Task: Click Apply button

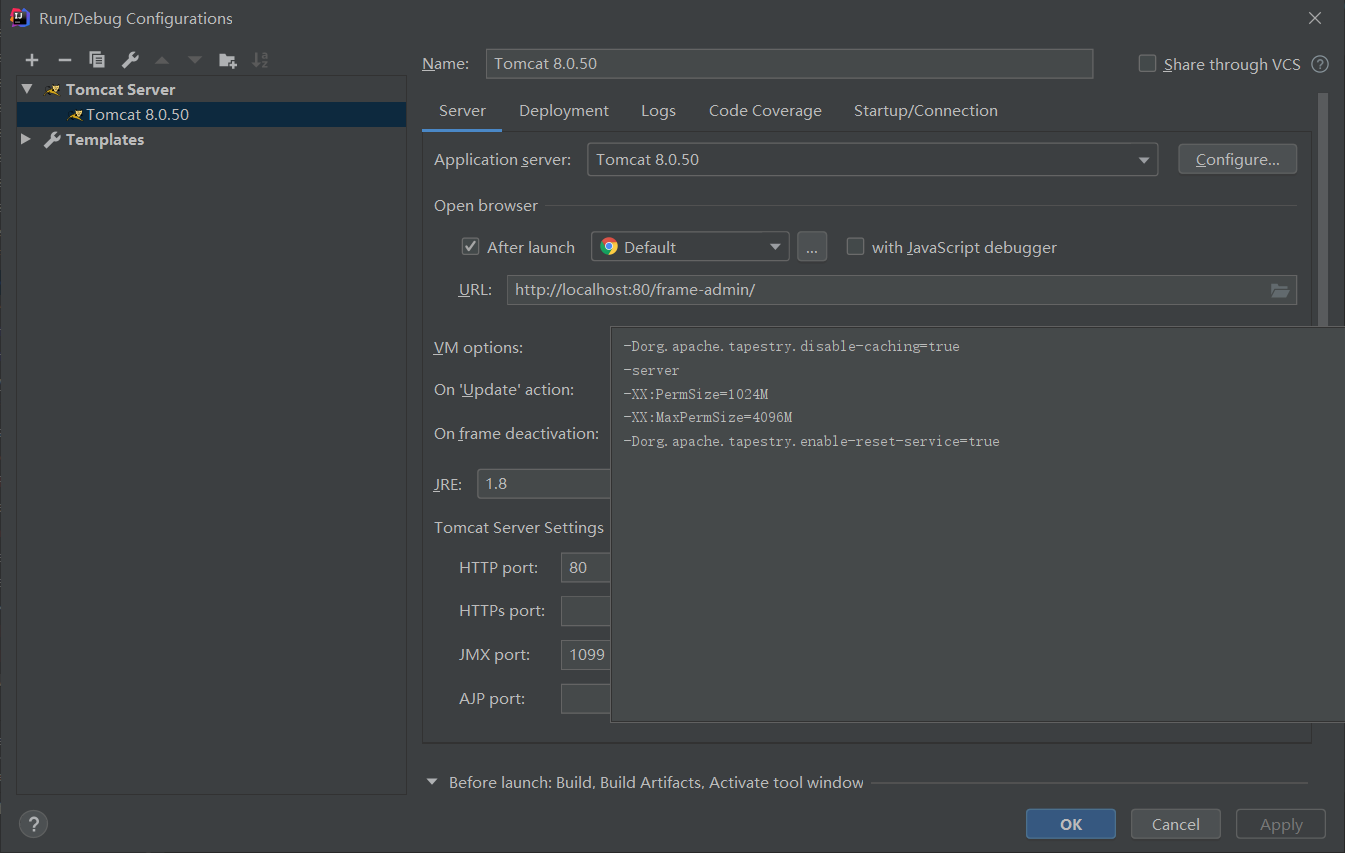Action: coord(1281,824)
